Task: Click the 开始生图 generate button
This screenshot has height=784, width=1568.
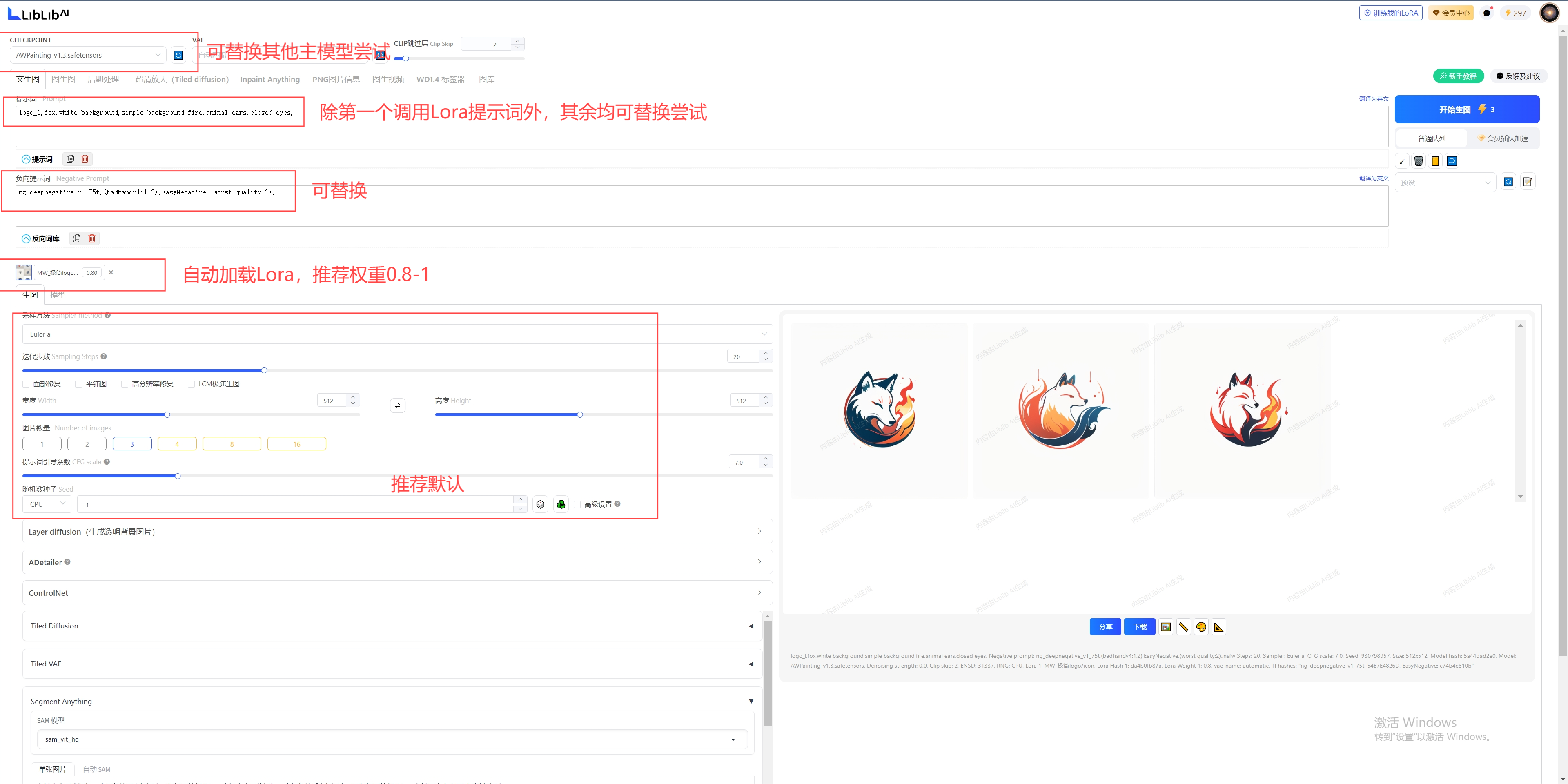Action: (1467, 109)
